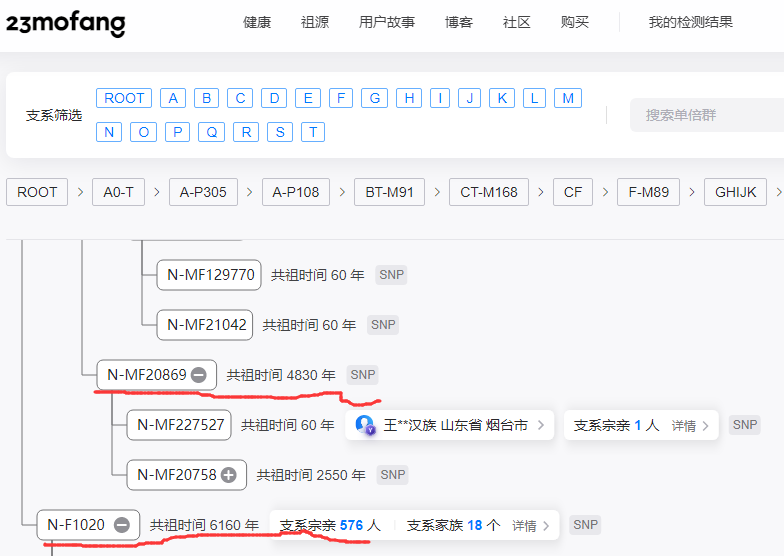Filter by haplogroup Q
784x556 pixels.
pos(212,132)
